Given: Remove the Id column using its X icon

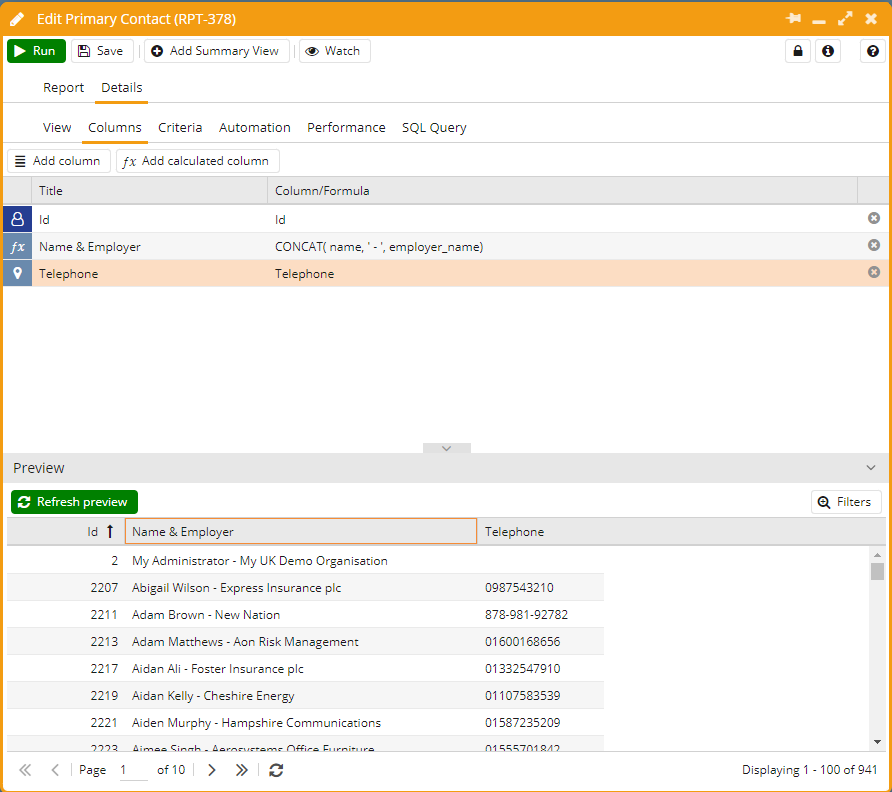Looking at the screenshot, I should coord(874,218).
